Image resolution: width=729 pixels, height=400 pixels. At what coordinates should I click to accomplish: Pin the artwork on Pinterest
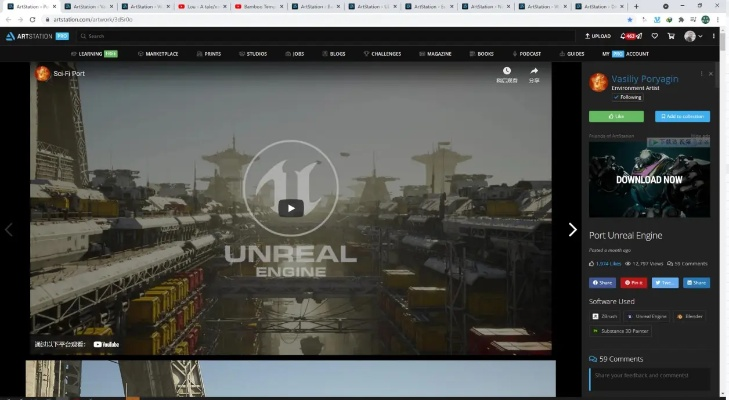click(633, 282)
